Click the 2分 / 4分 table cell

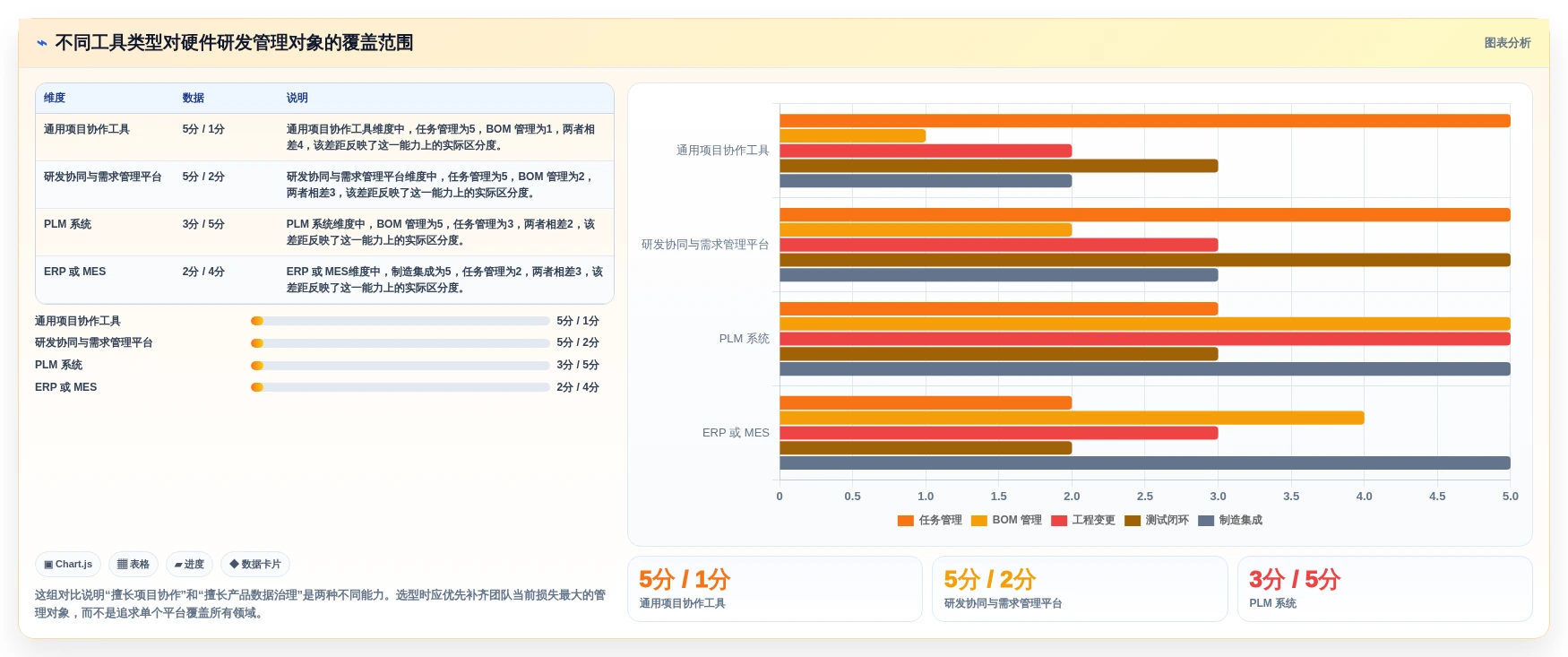coord(203,272)
